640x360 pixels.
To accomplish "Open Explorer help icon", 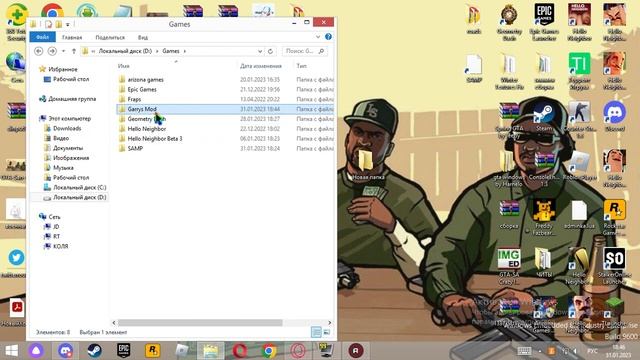I will [x=329, y=37].
